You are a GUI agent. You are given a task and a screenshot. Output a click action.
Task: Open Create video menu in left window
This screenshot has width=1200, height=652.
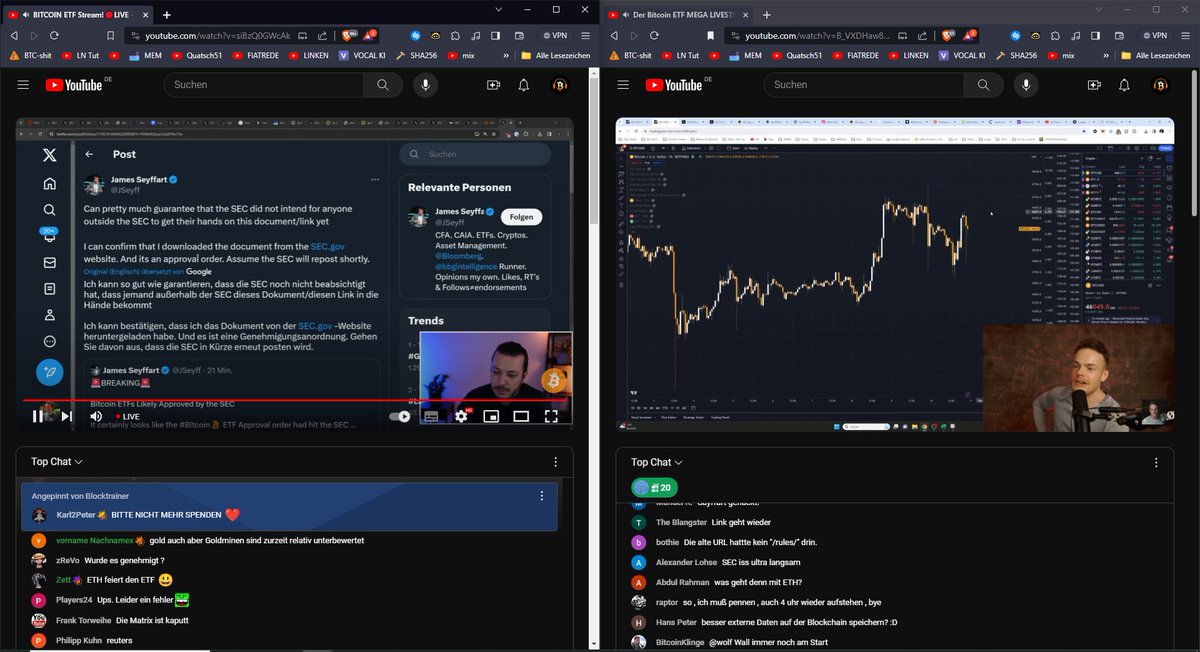493,85
